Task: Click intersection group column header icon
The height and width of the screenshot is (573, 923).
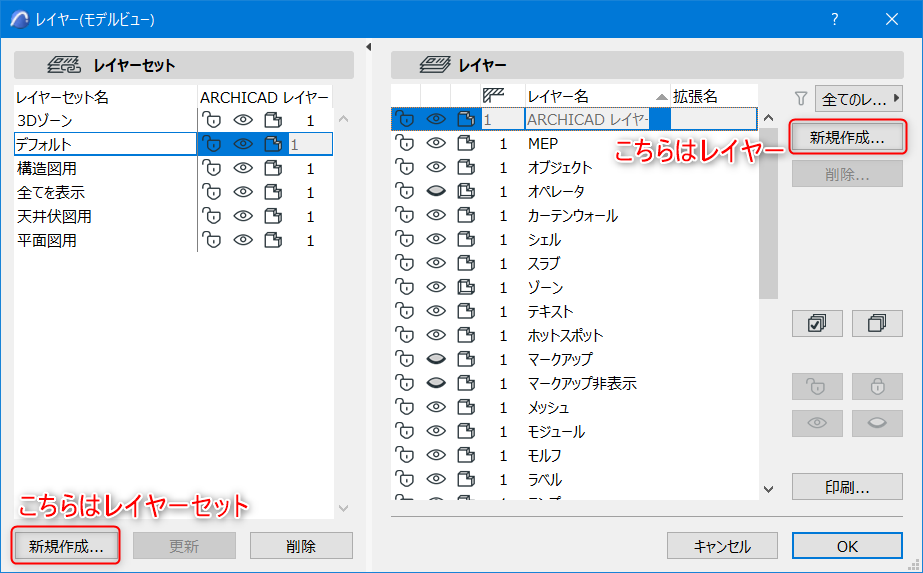Action: tap(493, 95)
